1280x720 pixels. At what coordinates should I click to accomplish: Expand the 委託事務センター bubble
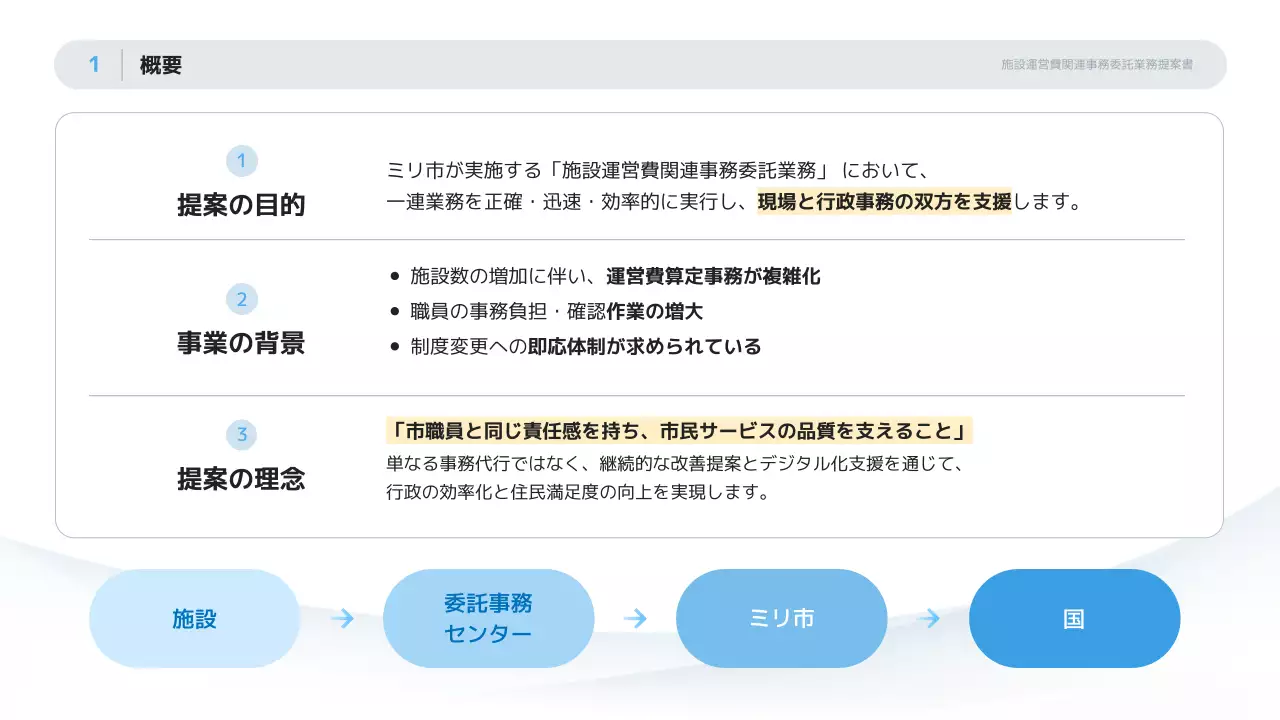click(488, 618)
